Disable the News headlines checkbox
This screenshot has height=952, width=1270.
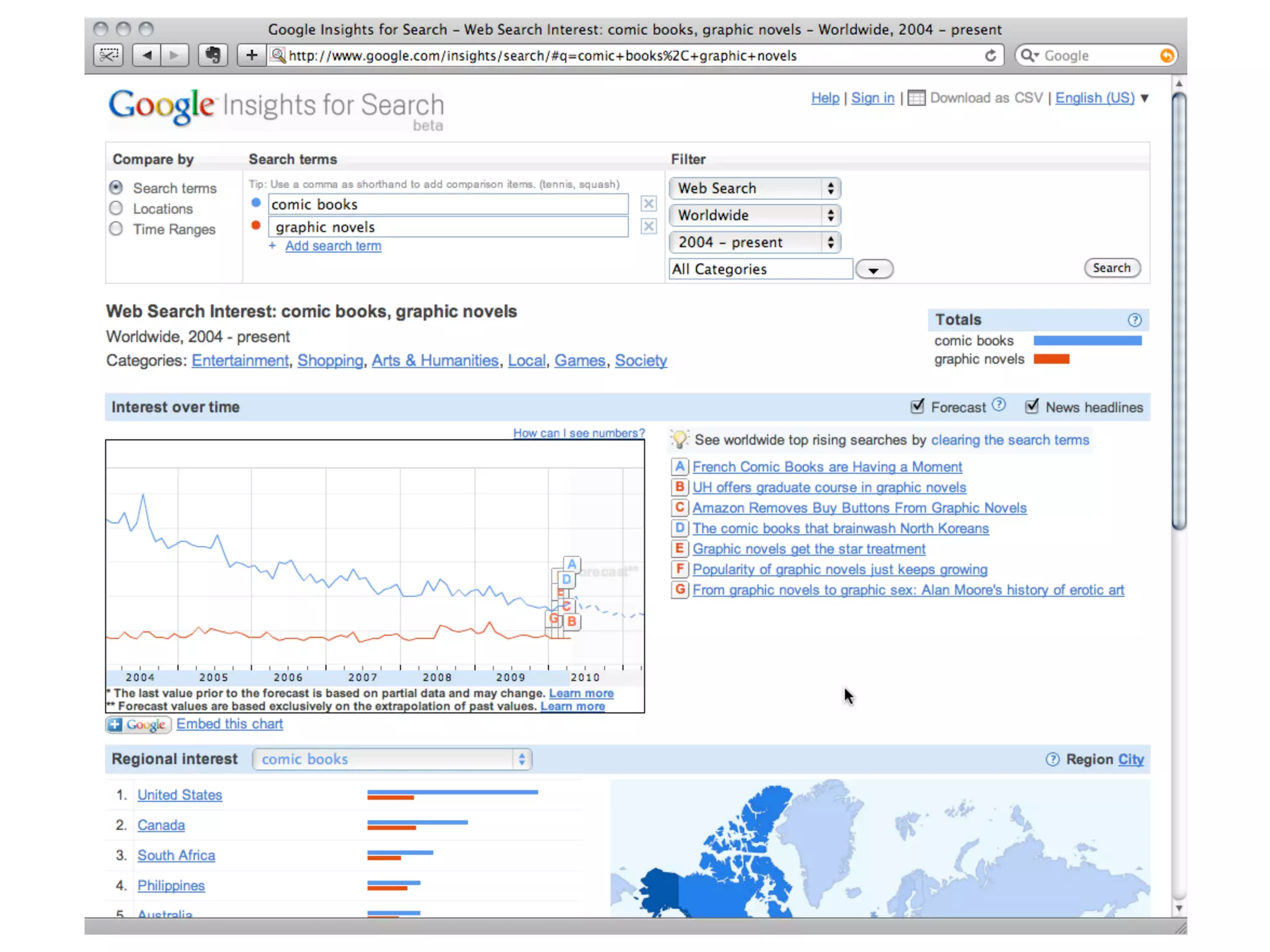(1031, 407)
